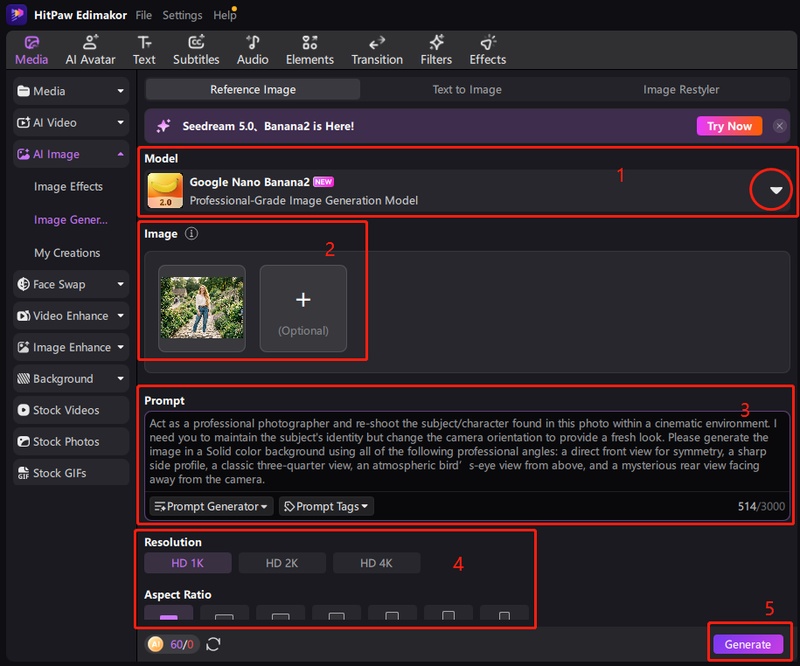800x666 pixels.
Task: Click the Image info icon
Action: click(191, 234)
